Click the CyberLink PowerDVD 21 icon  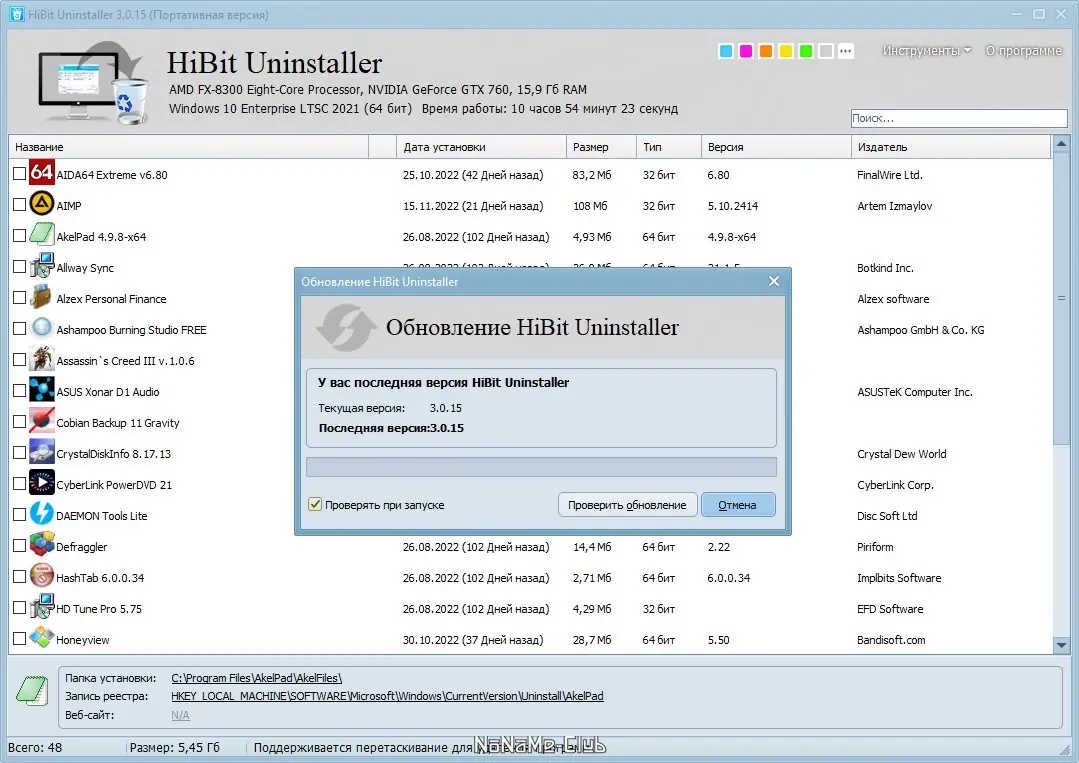(41, 482)
